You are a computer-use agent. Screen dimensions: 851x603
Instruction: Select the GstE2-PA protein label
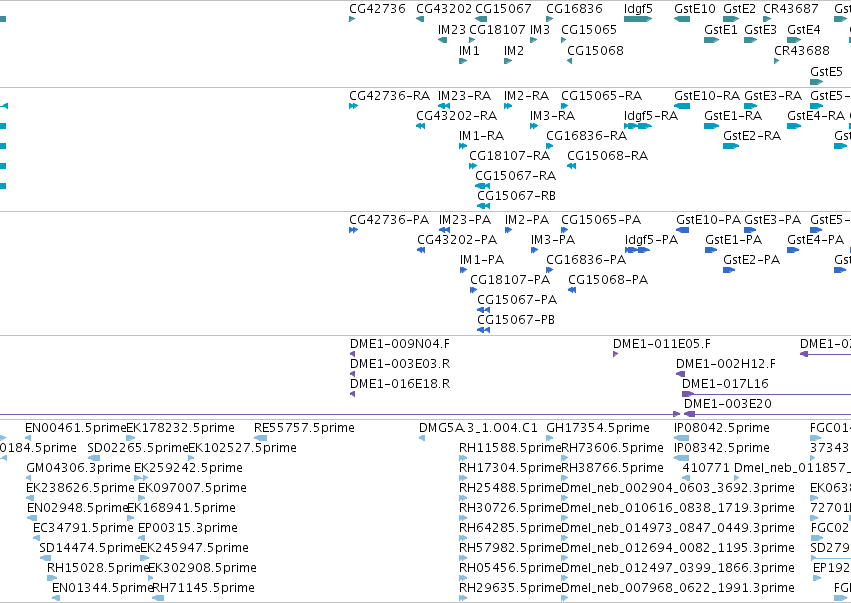pyautogui.click(x=752, y=260)
